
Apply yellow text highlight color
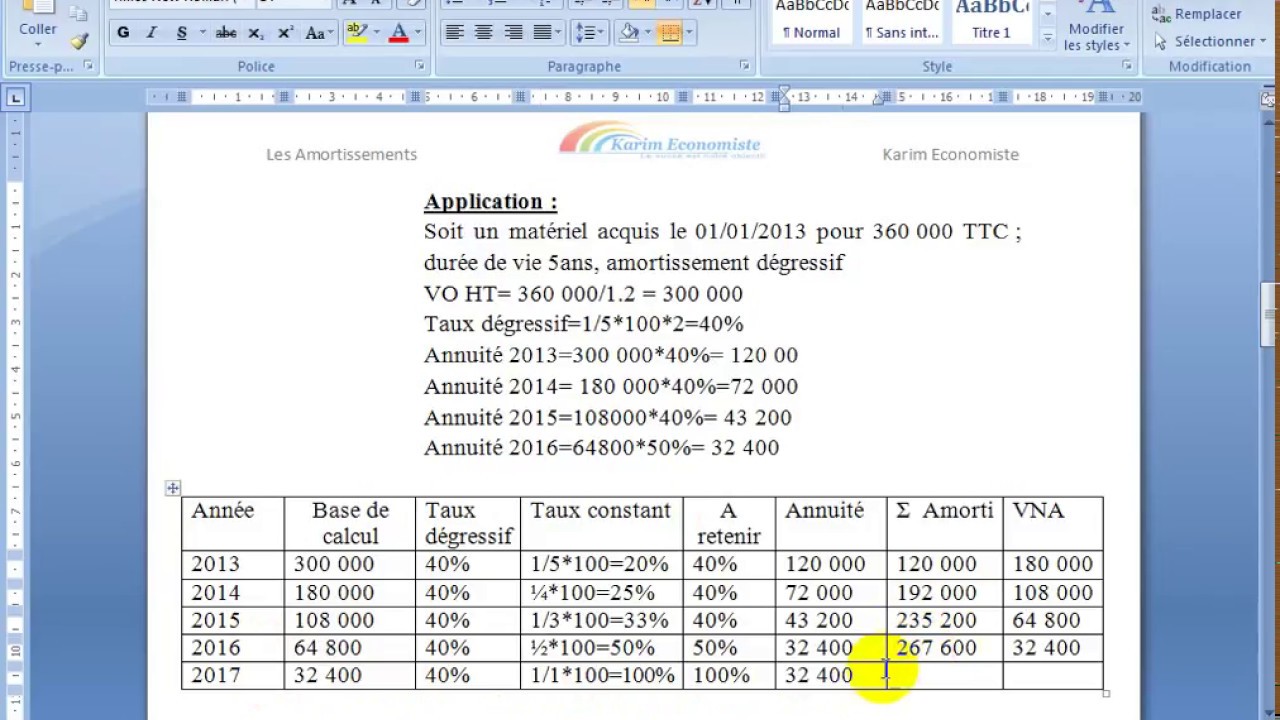[x=356, y=33]
